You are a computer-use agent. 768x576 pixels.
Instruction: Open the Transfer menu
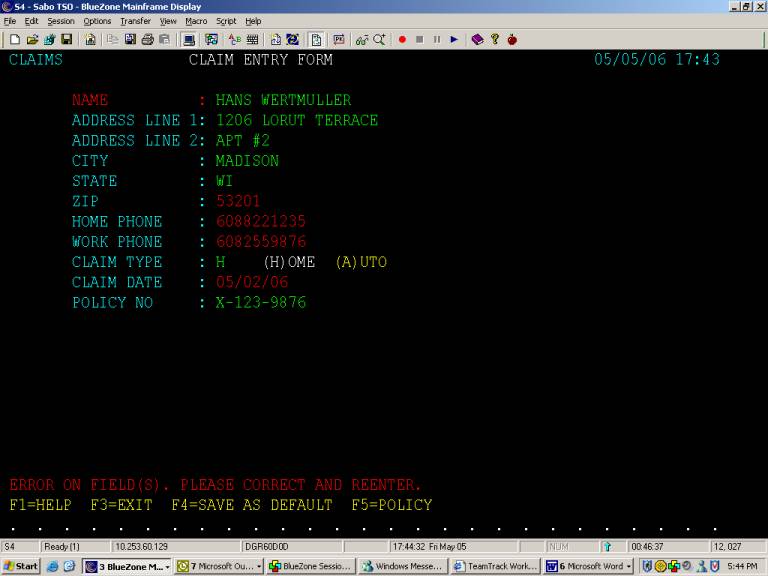tap(136, 21)
